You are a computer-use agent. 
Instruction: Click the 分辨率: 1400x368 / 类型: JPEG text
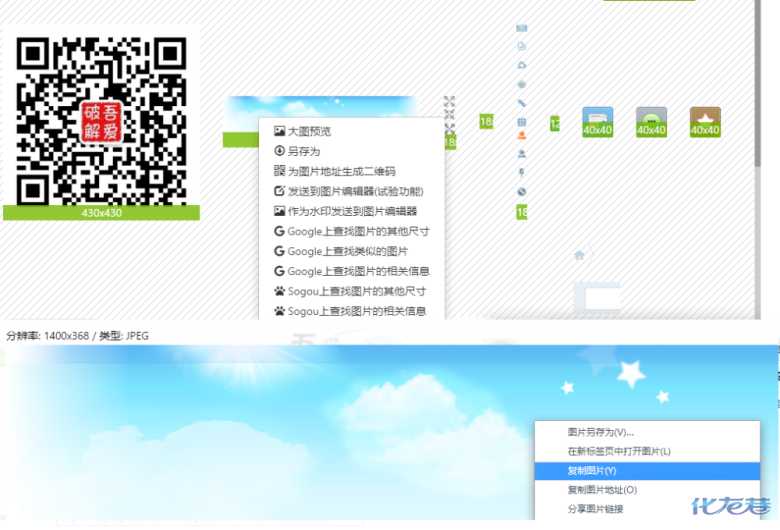[77, 336]
